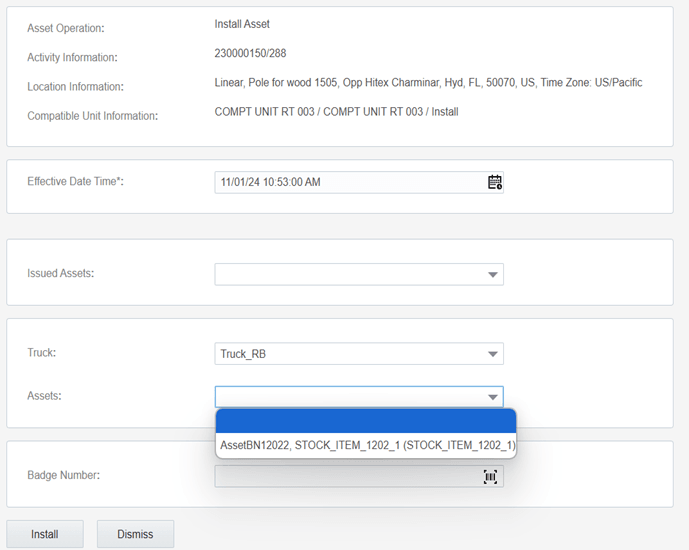Click the Compatible Unit Information label
Image resolution: width=689 pixels, height=550 pixels.
[x=92, y=116]
